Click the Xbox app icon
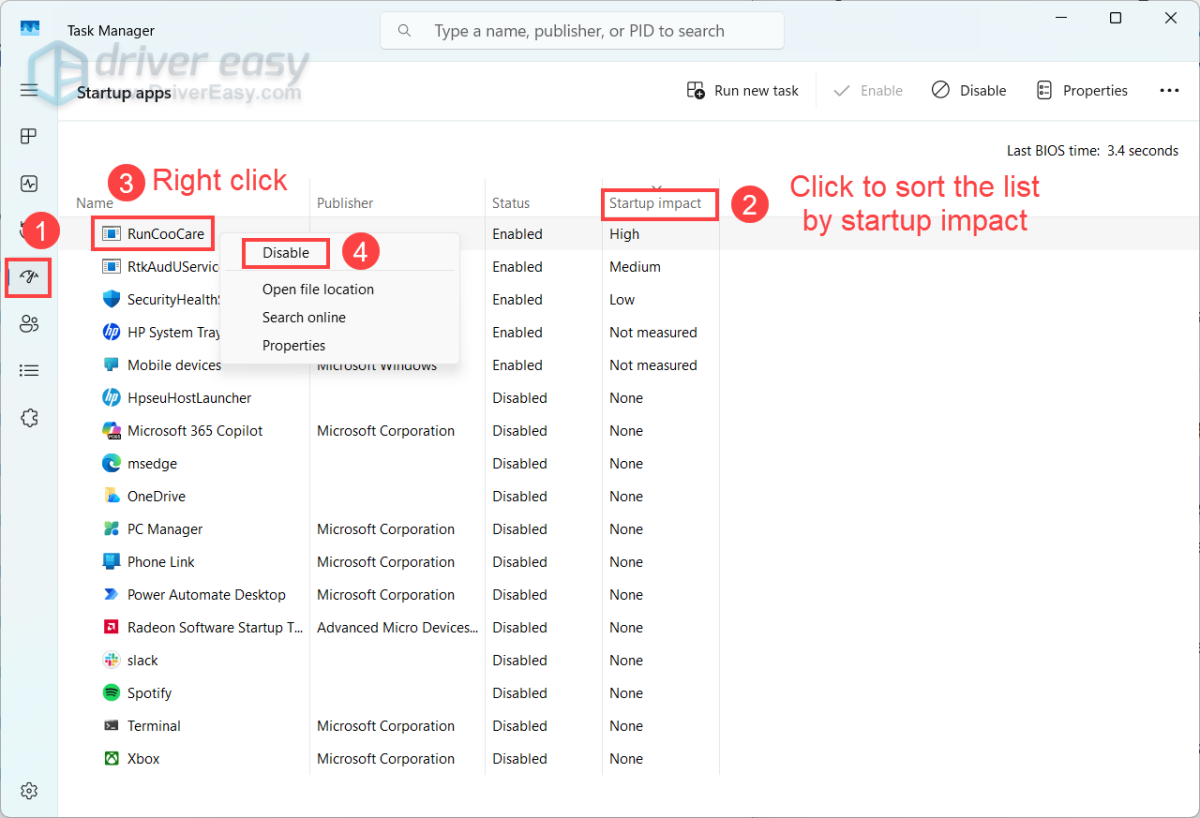This screenshot has width=1200, height=818. pos(111,759)
